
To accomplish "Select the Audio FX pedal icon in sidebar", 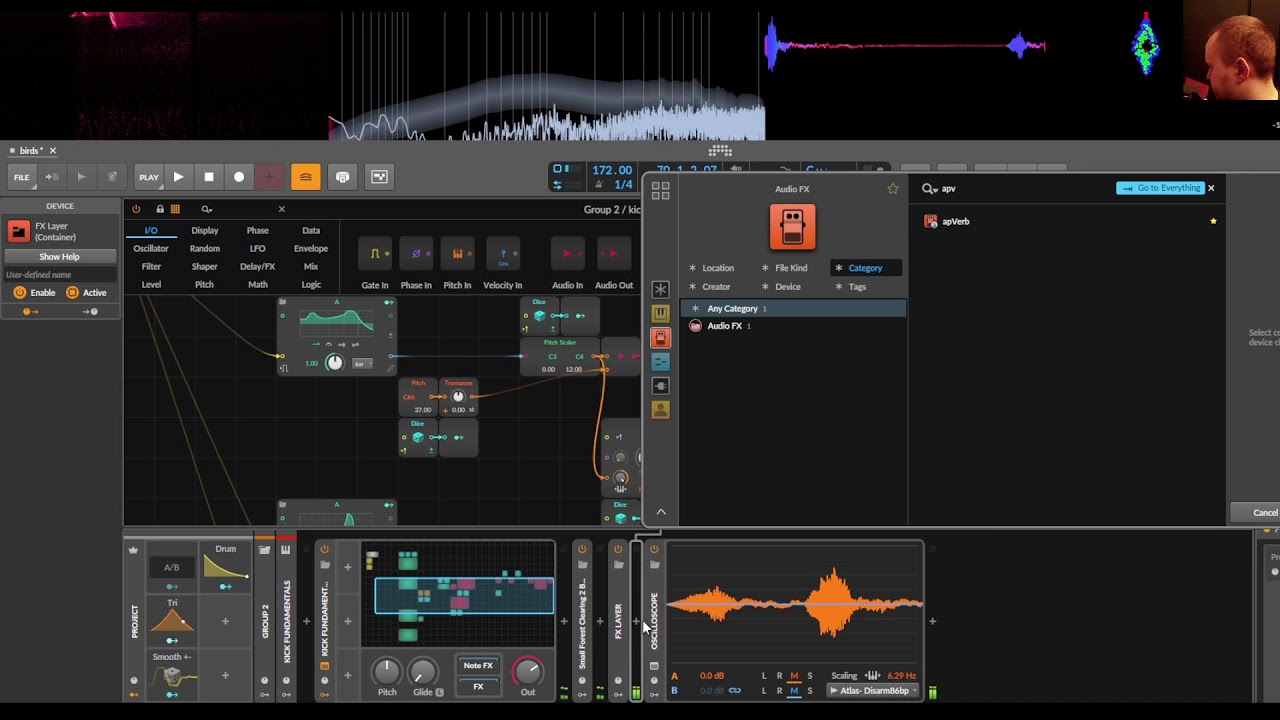I will pyautogui.click(x=660, y=338).
